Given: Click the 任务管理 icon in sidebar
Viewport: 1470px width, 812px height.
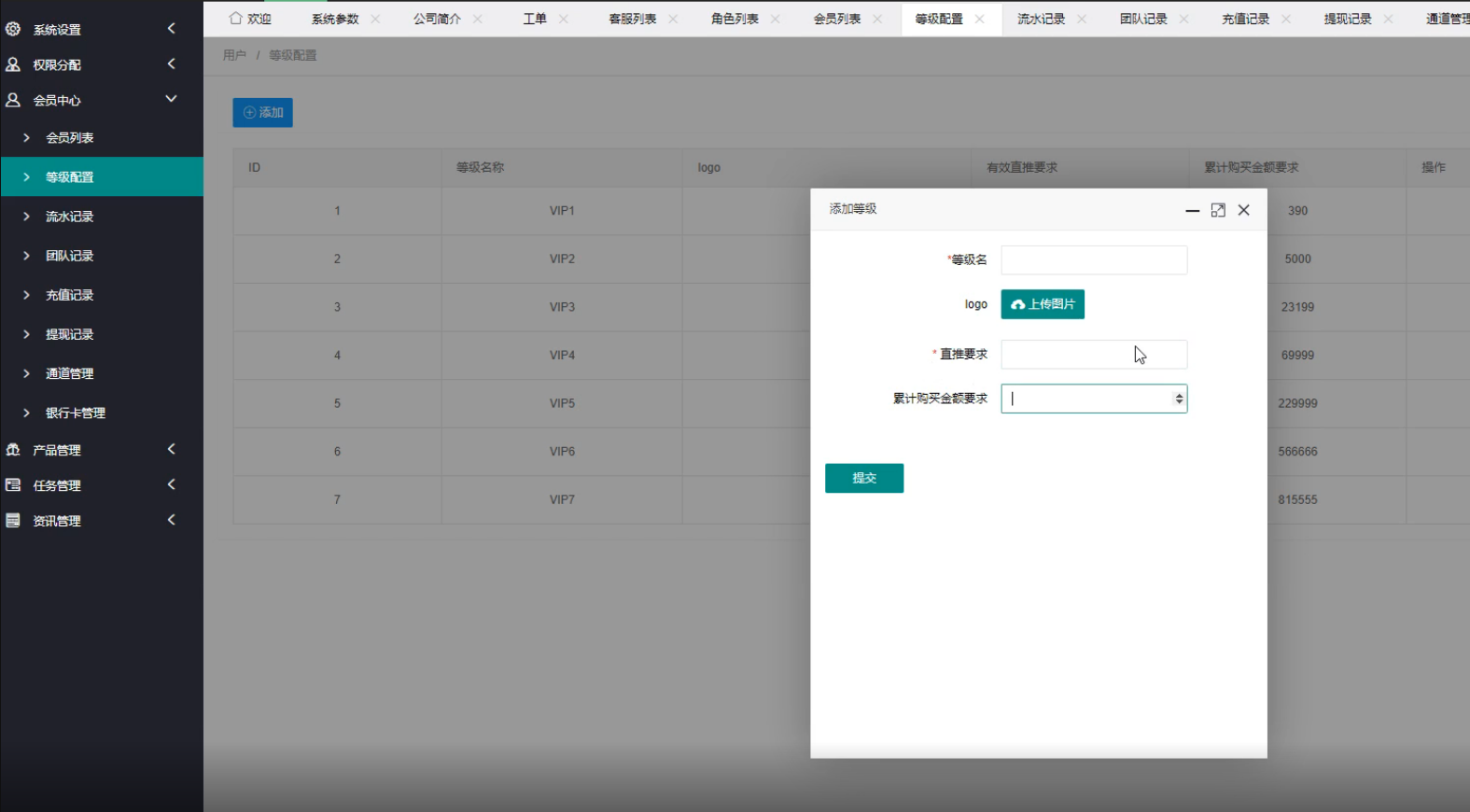Looking at the screenshot, I should (13, 485).
